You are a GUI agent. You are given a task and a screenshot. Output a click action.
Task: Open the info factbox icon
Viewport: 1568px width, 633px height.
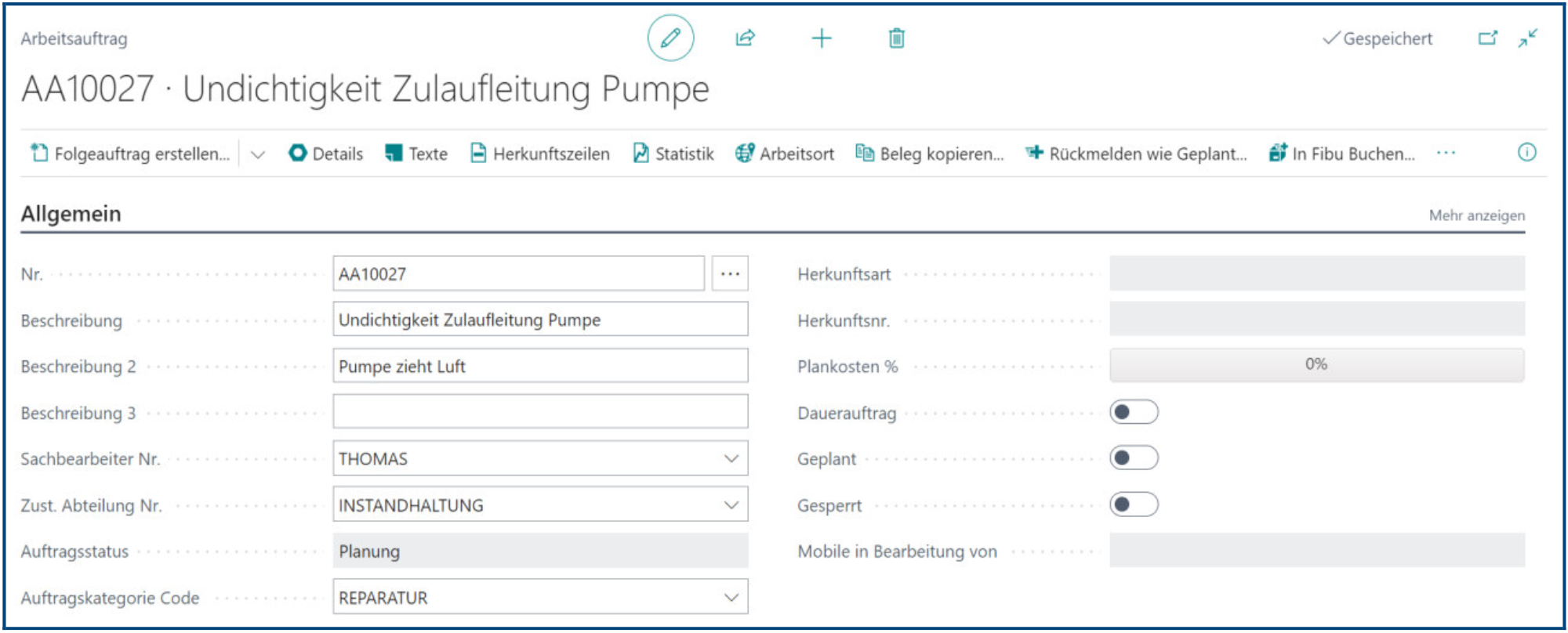[x=1526, y=152]
